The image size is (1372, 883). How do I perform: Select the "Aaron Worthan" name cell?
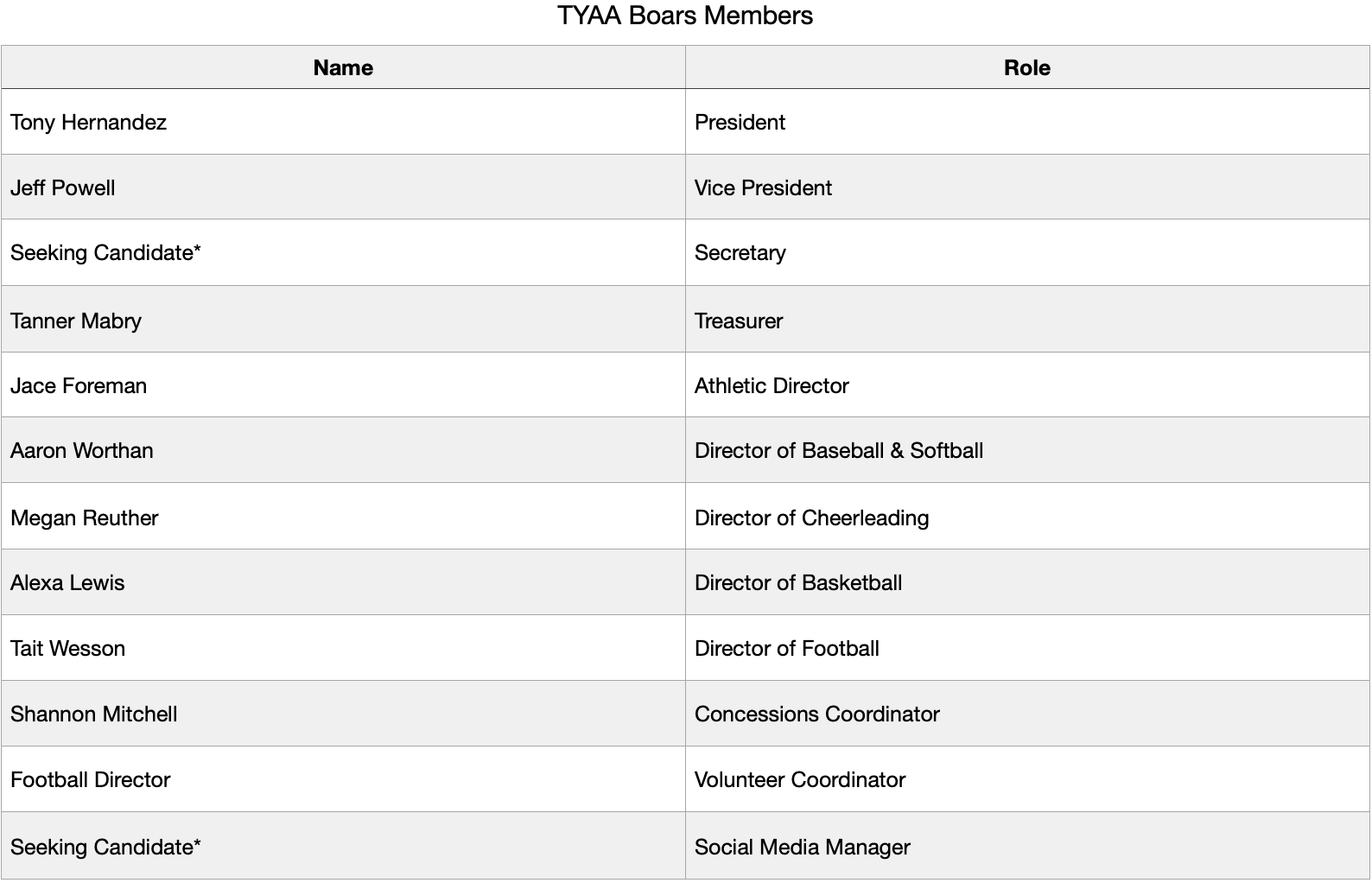coord(82,451)
